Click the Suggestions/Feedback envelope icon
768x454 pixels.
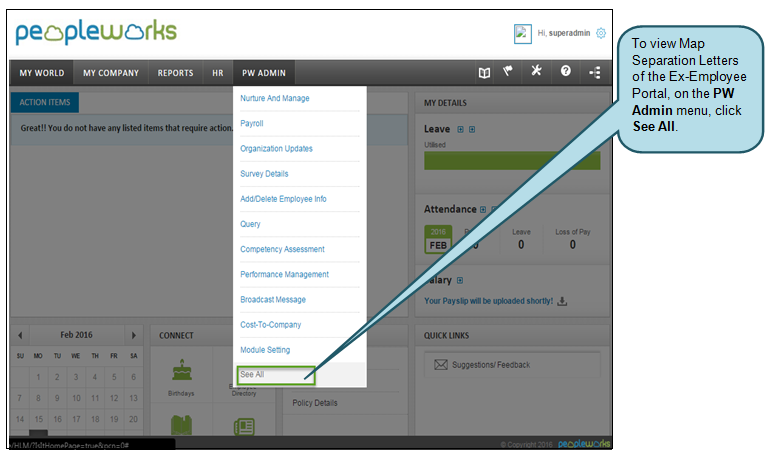click(441, 365)
